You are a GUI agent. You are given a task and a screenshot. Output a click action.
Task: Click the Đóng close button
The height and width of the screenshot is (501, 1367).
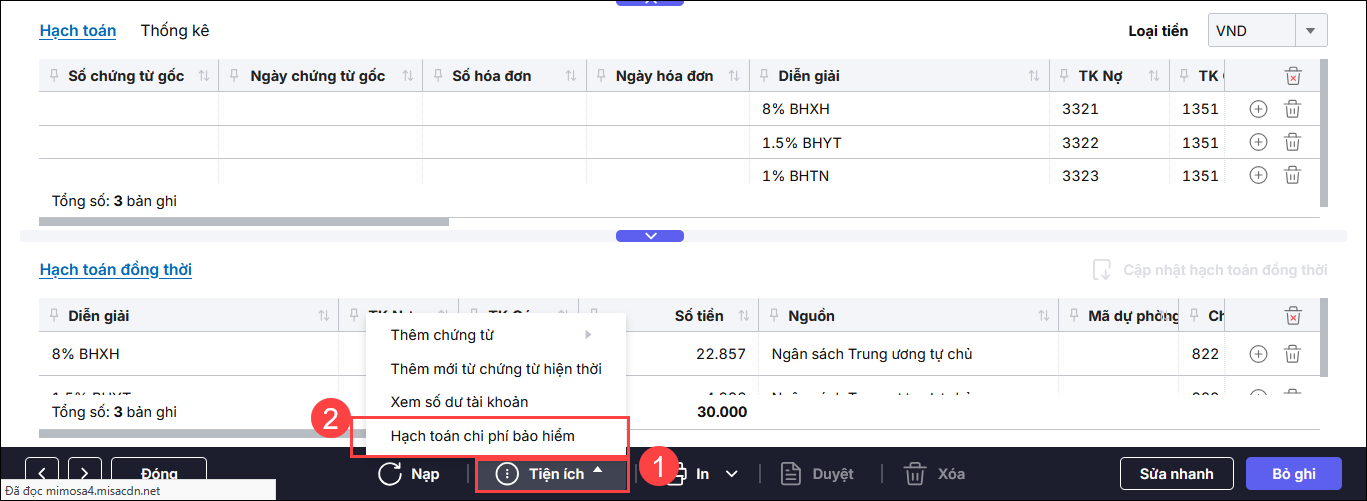(158, 474)
